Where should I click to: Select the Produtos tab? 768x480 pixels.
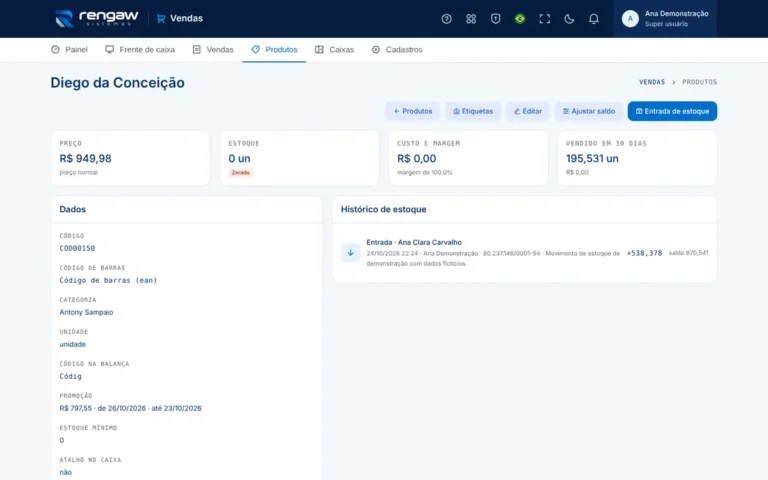274,49
